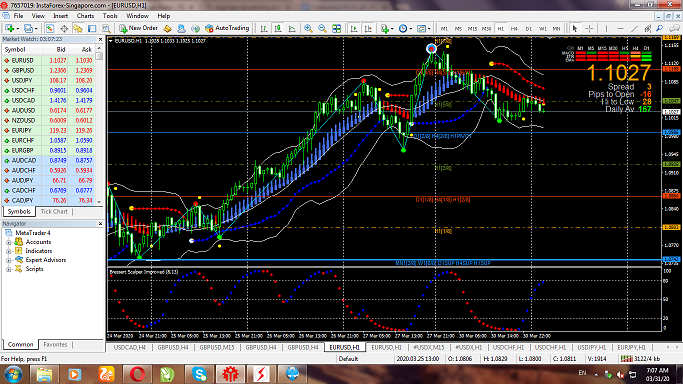Switch to the Tick Chart tab

coord(54,212)
